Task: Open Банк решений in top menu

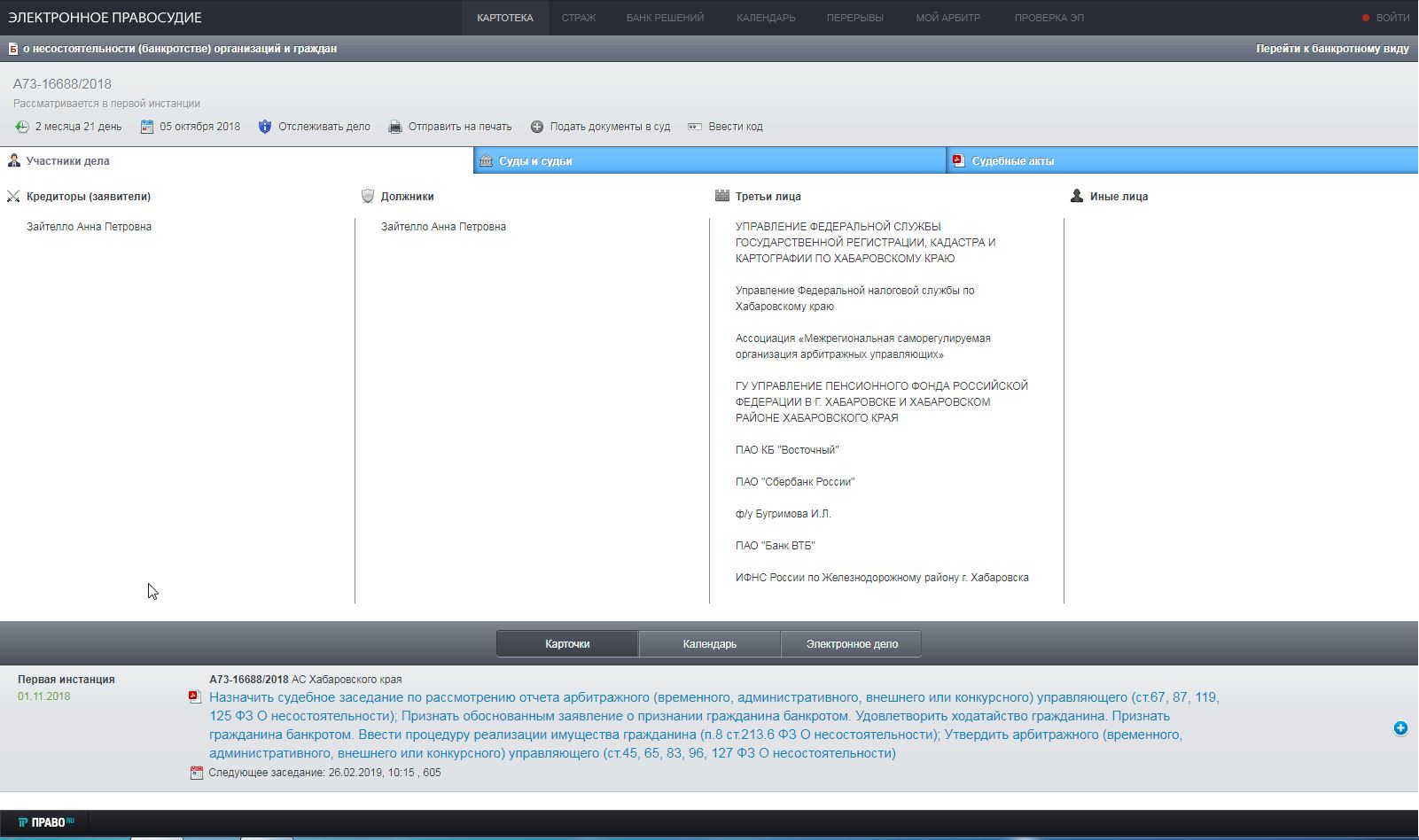Action: [665, 18]
